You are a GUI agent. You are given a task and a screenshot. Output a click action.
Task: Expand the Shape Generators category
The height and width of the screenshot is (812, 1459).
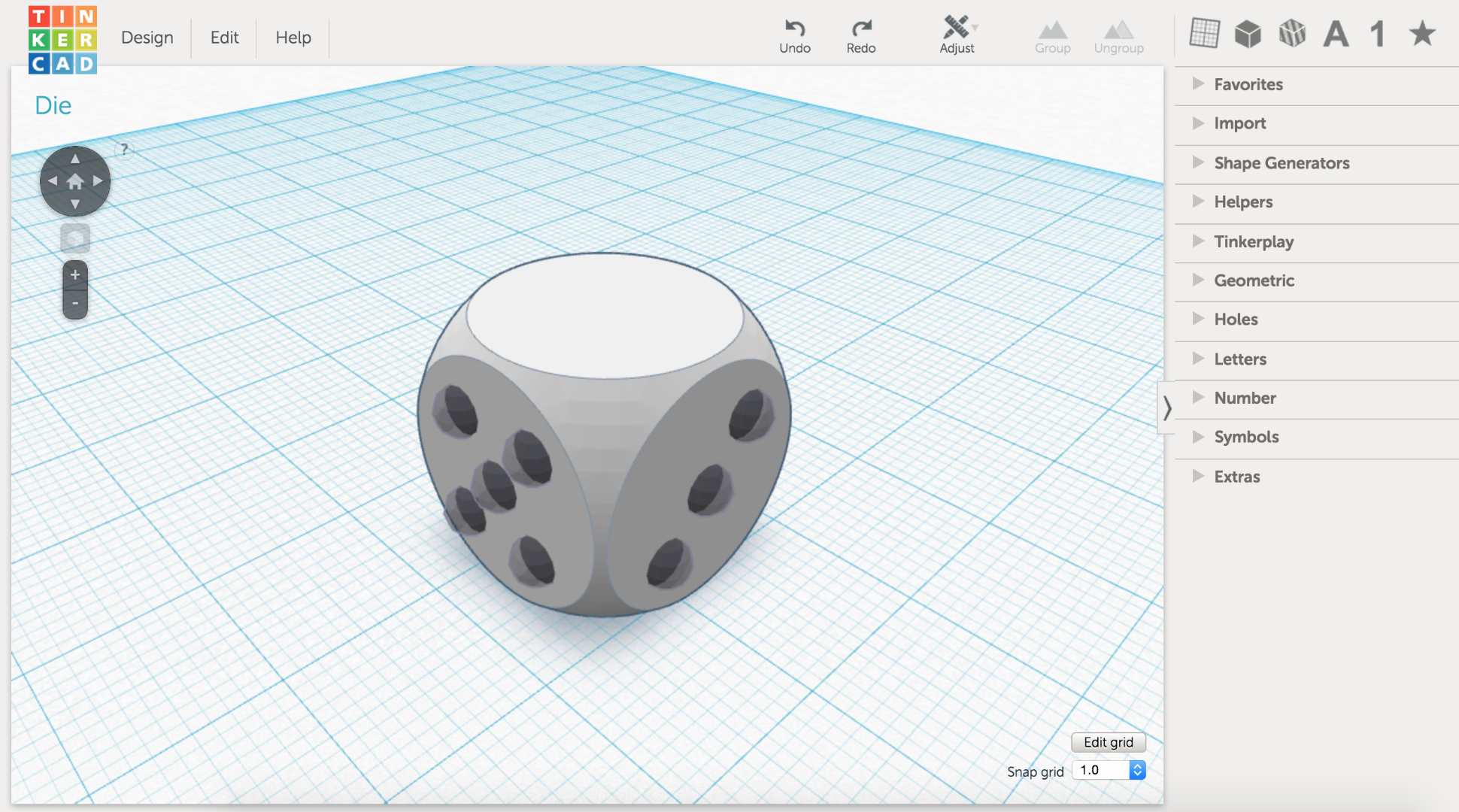point(1281,163)
